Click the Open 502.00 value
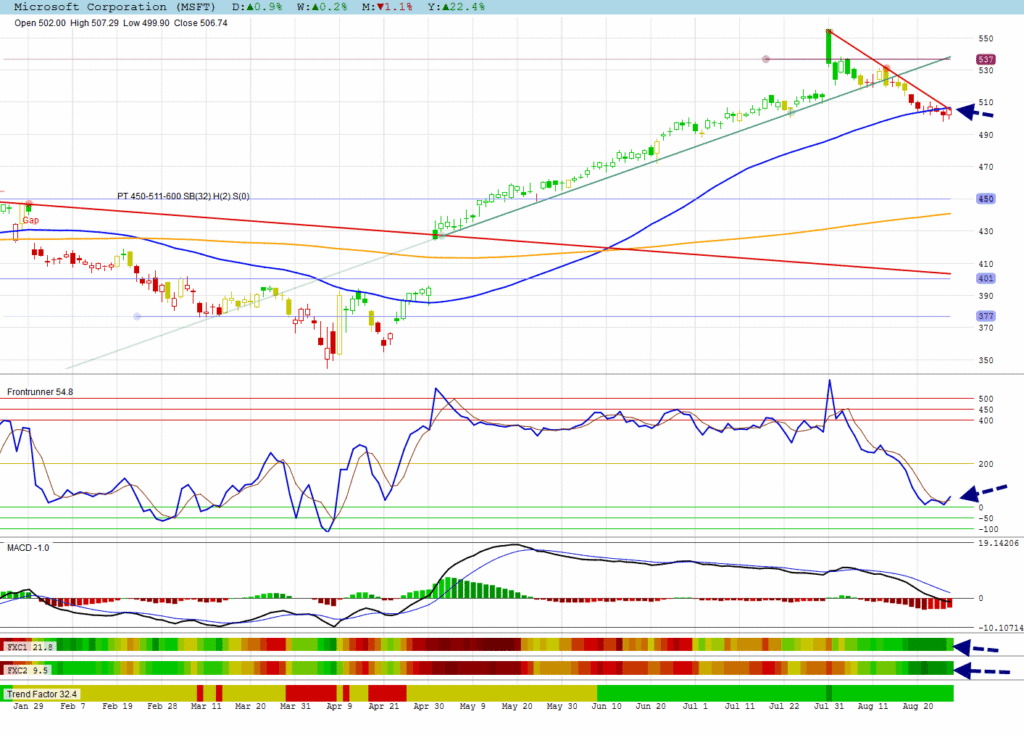The width and height of the screenshot is (1024, 735). (x=40, y=23)
